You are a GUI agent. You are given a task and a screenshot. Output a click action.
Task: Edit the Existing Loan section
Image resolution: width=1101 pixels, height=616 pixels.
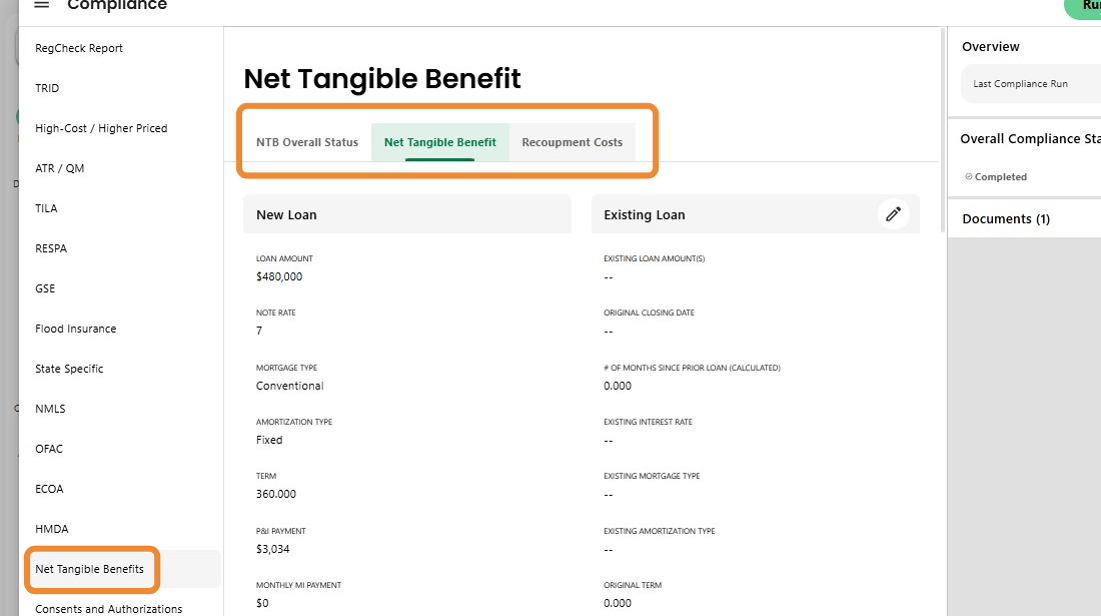893,214
